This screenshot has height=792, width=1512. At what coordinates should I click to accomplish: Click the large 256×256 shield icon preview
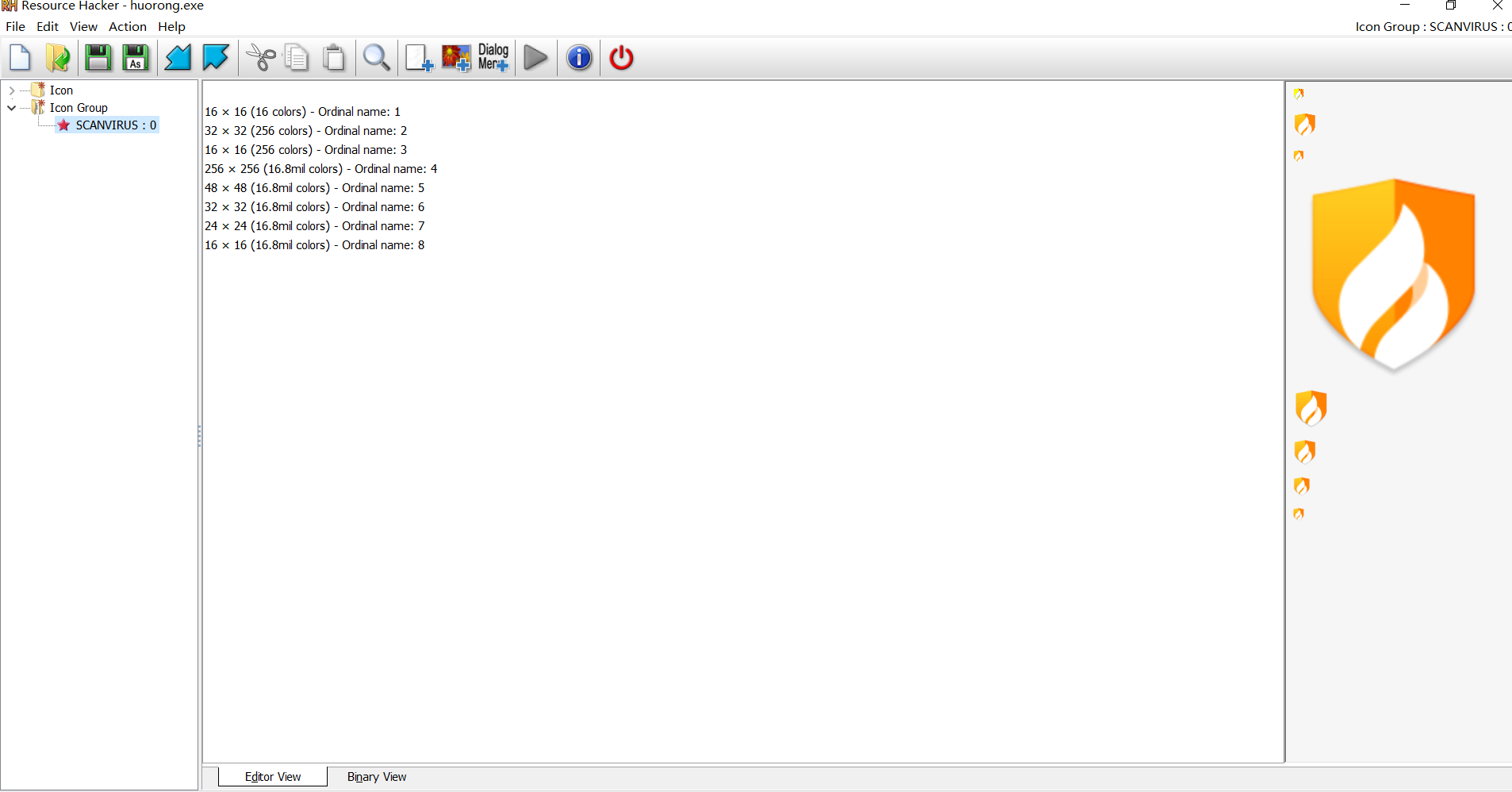coord(1393,275)
